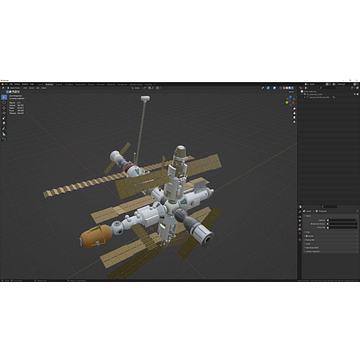
Task: Open the View Layer properties tab
Action: coord(300,225)
